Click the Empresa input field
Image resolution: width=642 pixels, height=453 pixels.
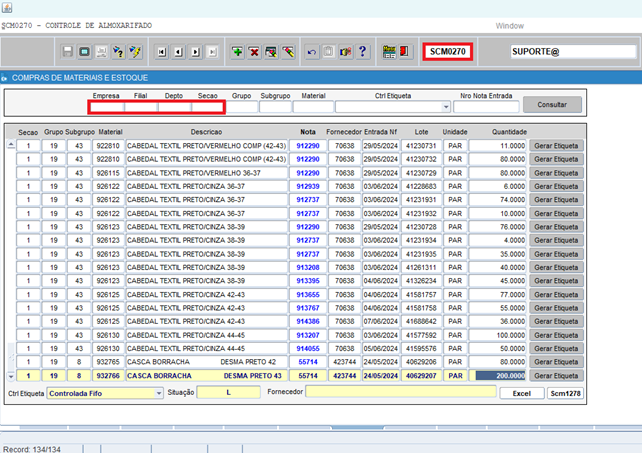107,107
